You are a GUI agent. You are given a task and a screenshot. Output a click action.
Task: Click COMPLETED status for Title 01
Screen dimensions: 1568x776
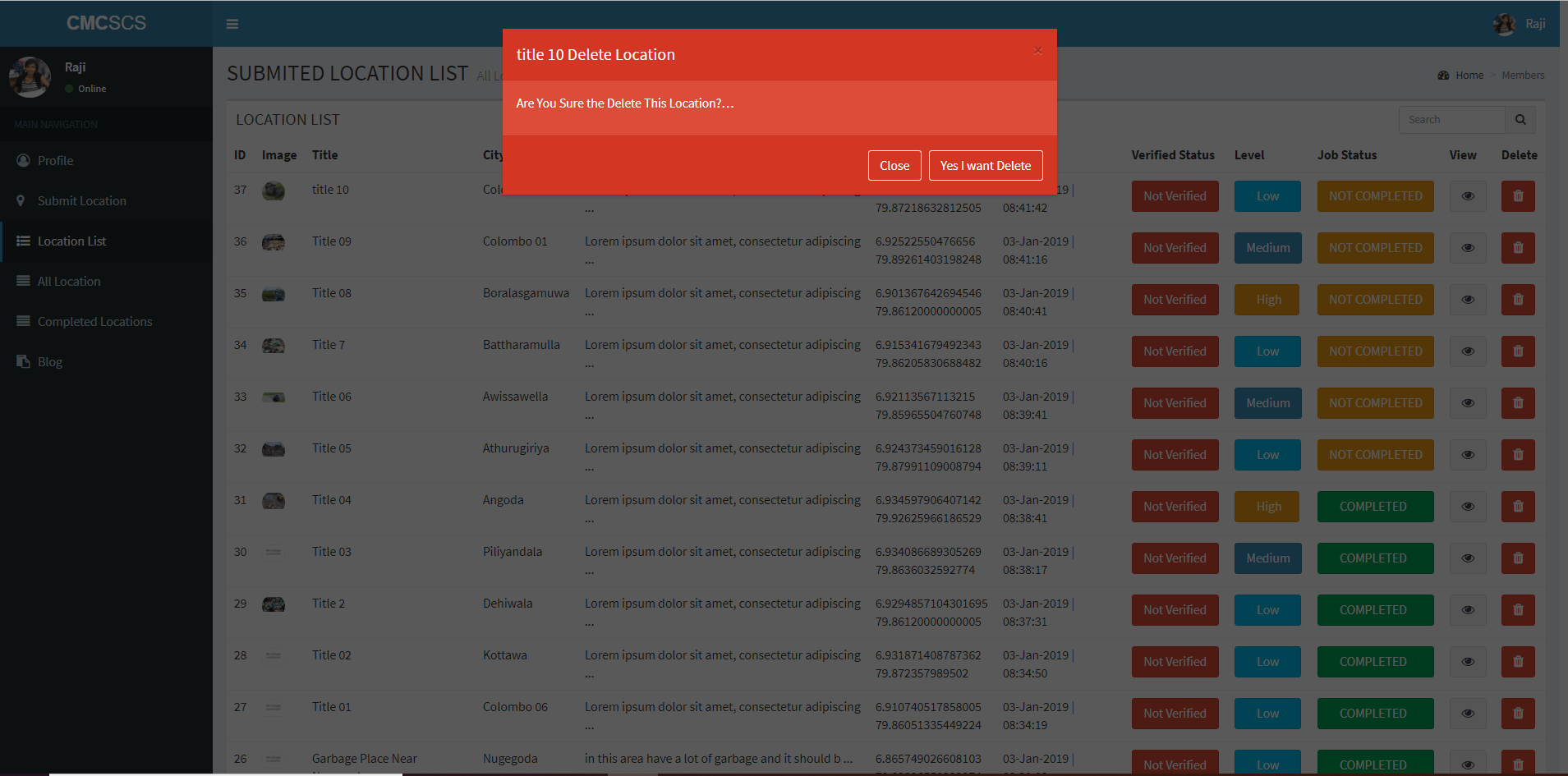[1376, 714]
